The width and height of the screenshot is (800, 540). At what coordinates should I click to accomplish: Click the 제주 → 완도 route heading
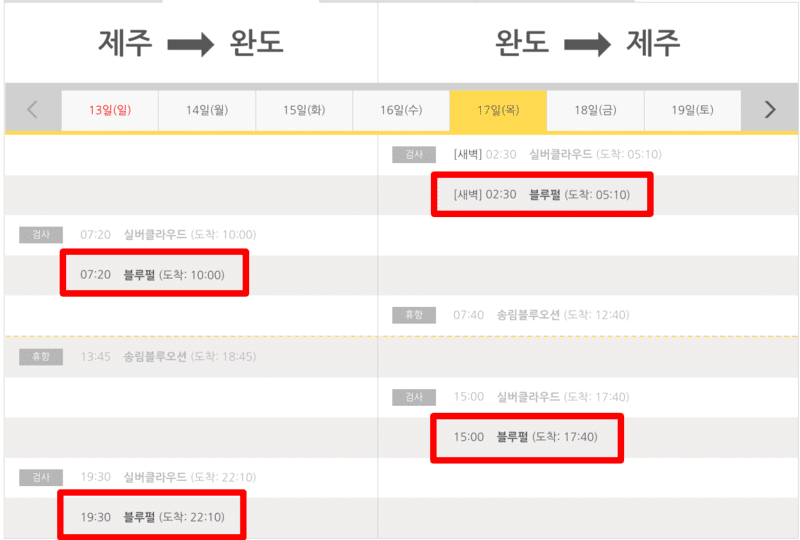coord(191,43)
